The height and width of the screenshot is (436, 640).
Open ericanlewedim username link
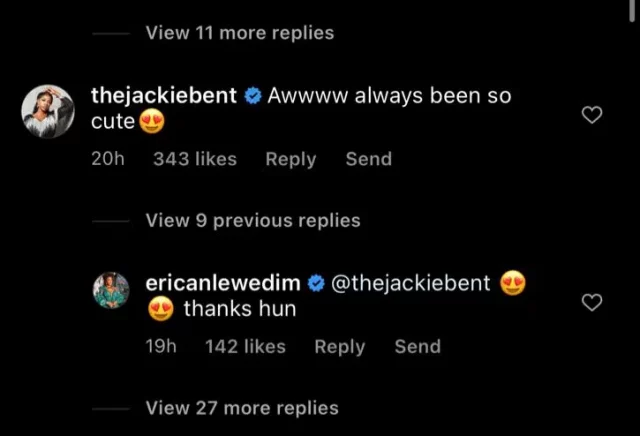click(x=224, y=284)
